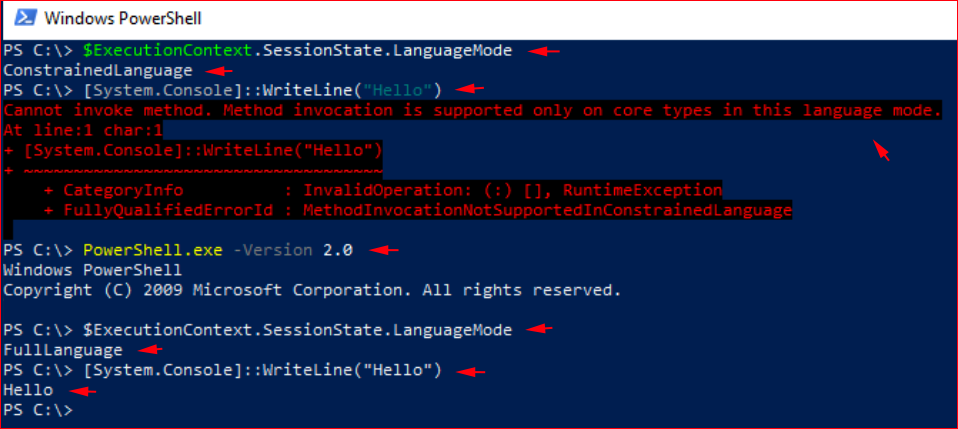Screen dimensions: 958x429
Task: Click the red arrow after the green $ExecutionContext command
Action: point(544,52)
